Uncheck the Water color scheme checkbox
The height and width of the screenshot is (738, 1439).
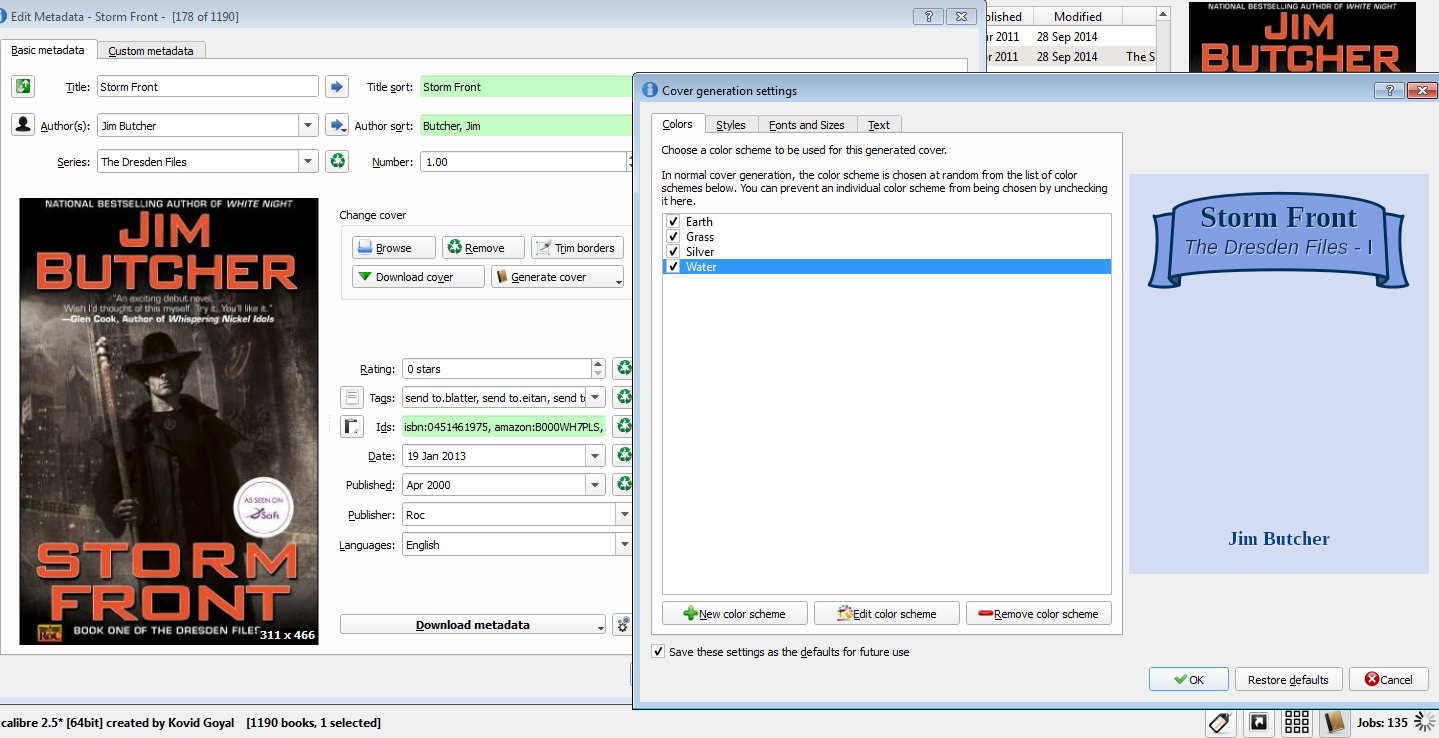[x=674, y=267]
